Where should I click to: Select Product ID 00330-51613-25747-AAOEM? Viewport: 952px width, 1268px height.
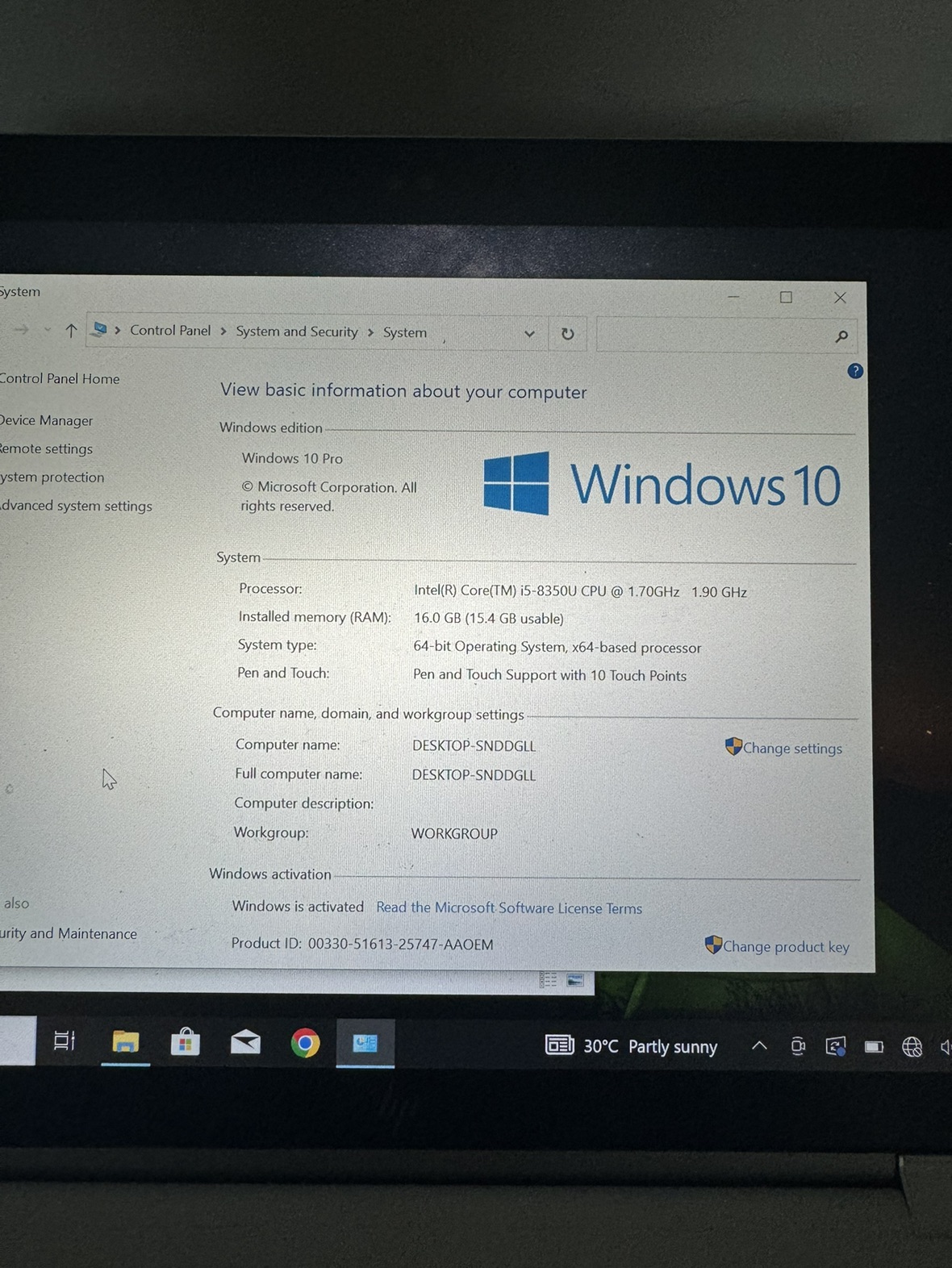point(362,944)
